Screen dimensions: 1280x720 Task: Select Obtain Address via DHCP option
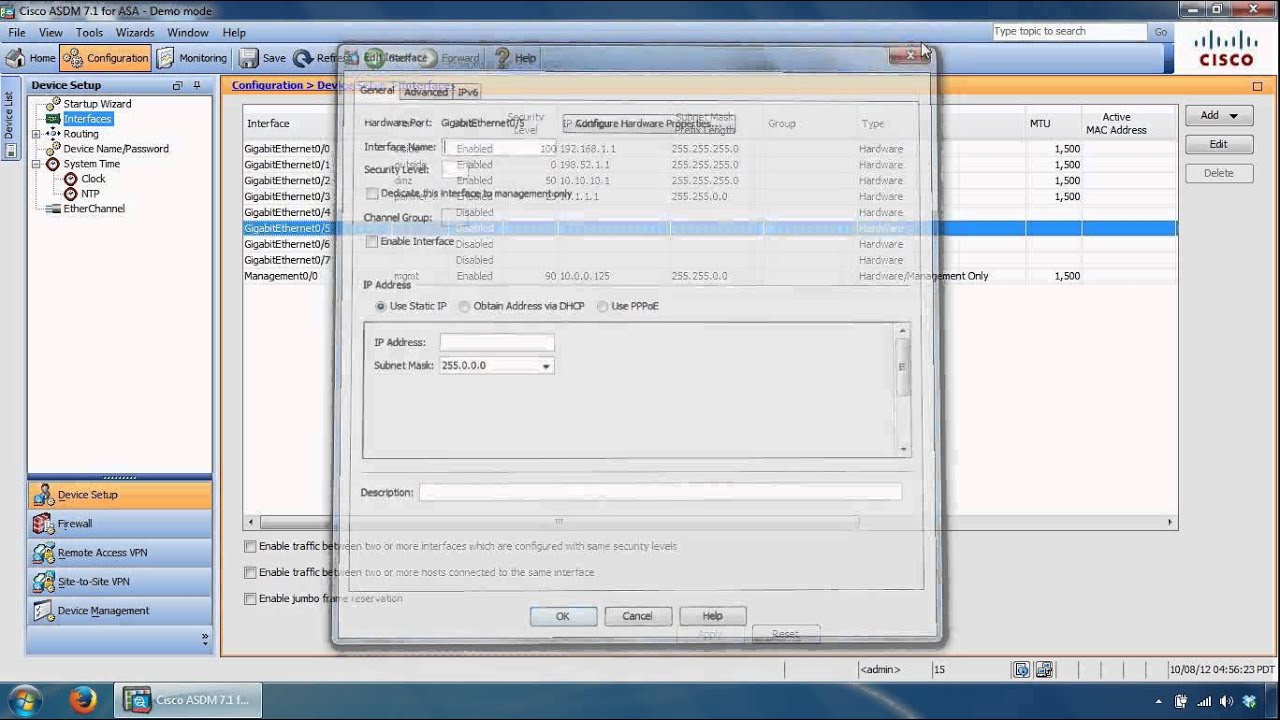tap(465, 306)
